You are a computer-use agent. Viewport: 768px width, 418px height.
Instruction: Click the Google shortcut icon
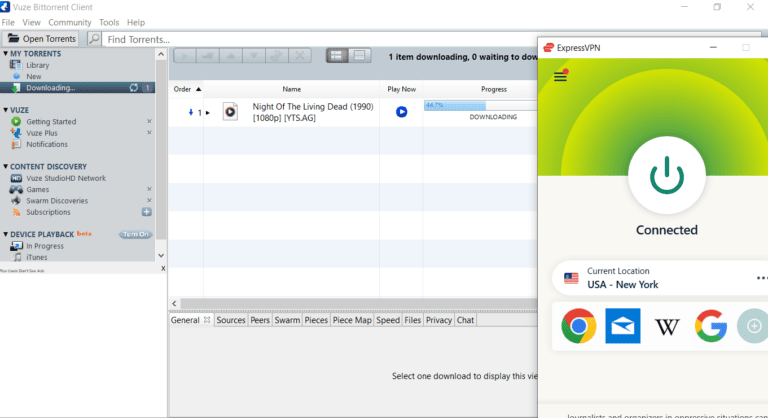coord(710,326)
